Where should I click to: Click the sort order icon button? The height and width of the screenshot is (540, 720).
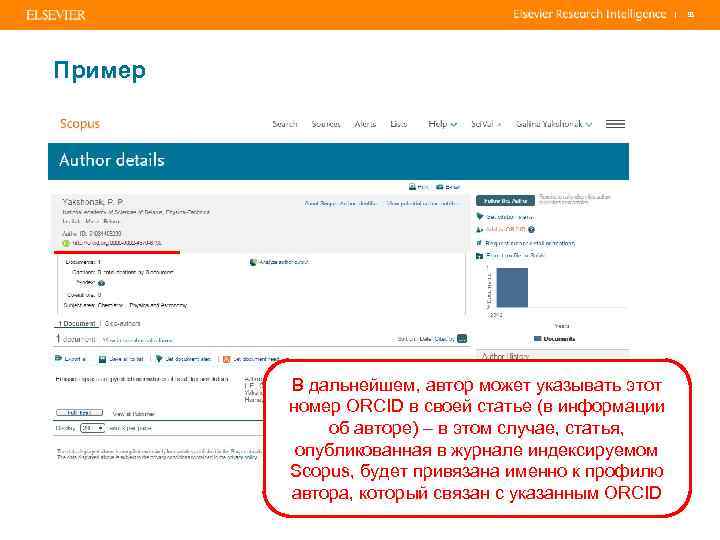(462, 339)
